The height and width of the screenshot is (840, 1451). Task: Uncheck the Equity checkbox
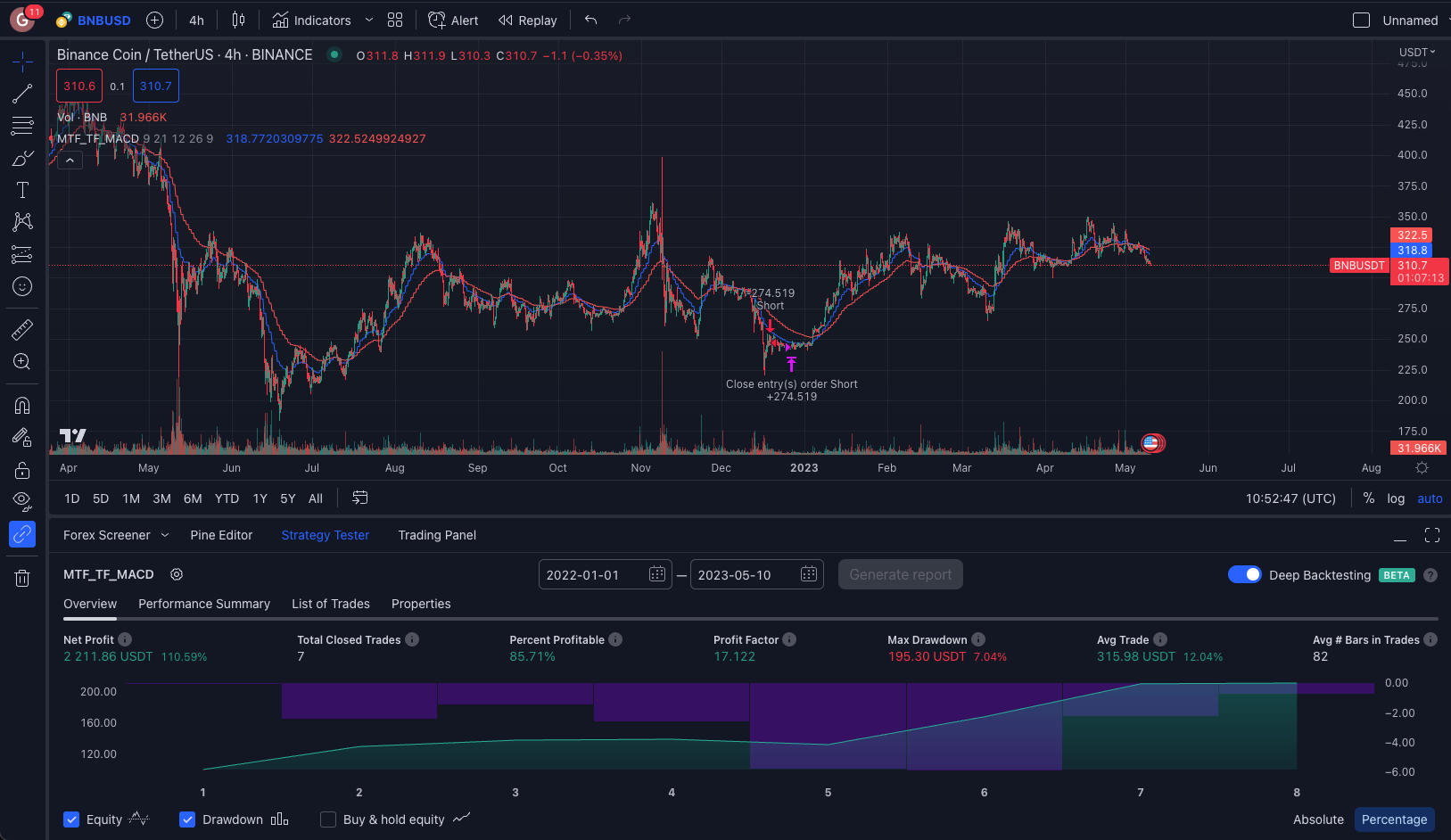(x=71, y=819)
